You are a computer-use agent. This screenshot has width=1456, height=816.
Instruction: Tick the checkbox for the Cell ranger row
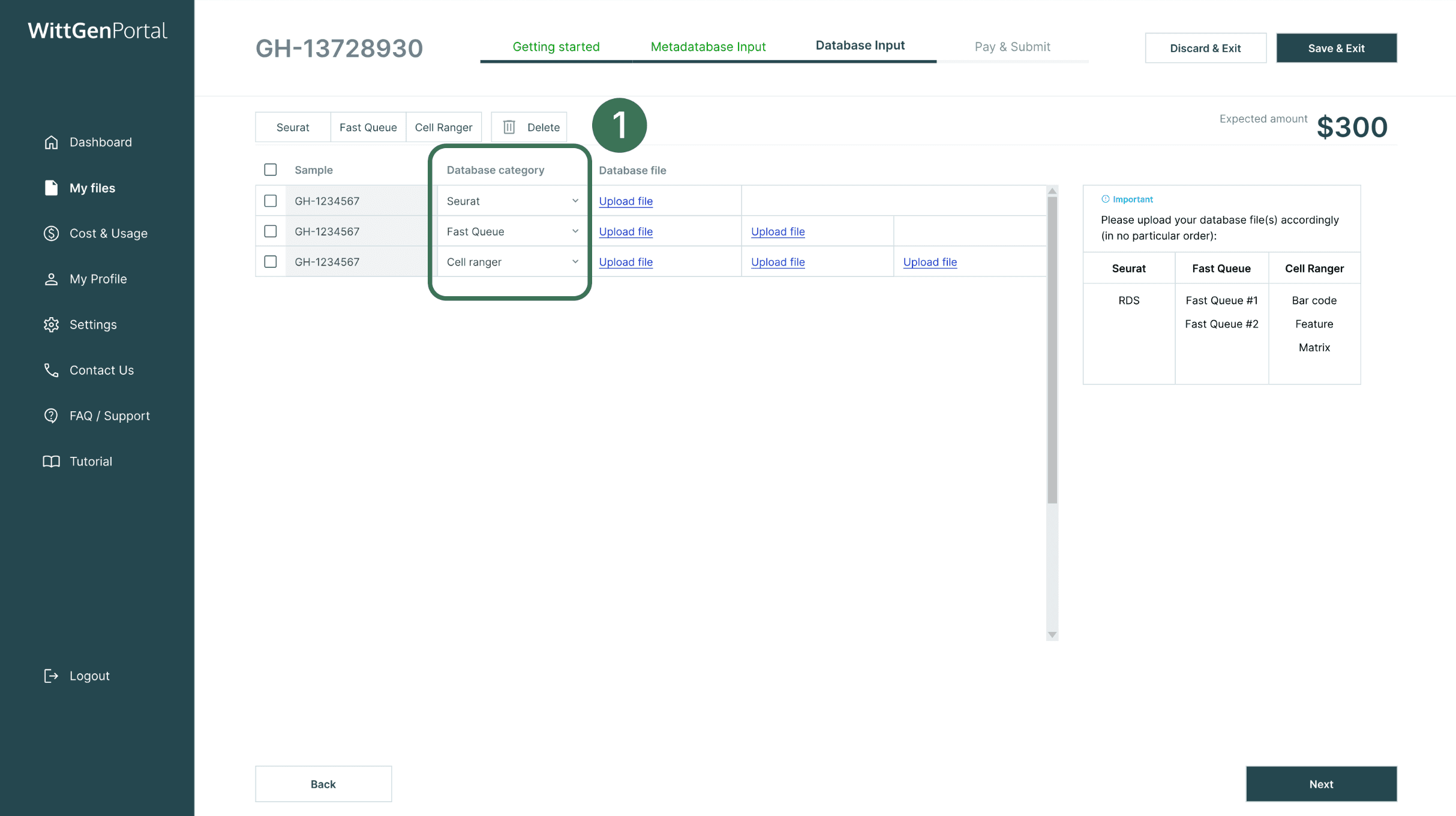271,262
